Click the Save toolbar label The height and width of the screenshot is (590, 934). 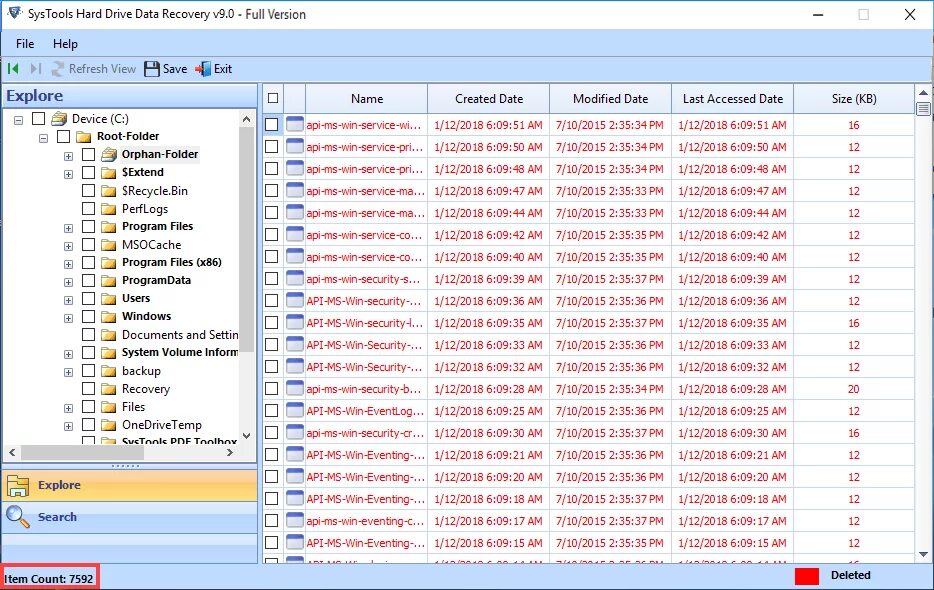click(x=175, y=69)
